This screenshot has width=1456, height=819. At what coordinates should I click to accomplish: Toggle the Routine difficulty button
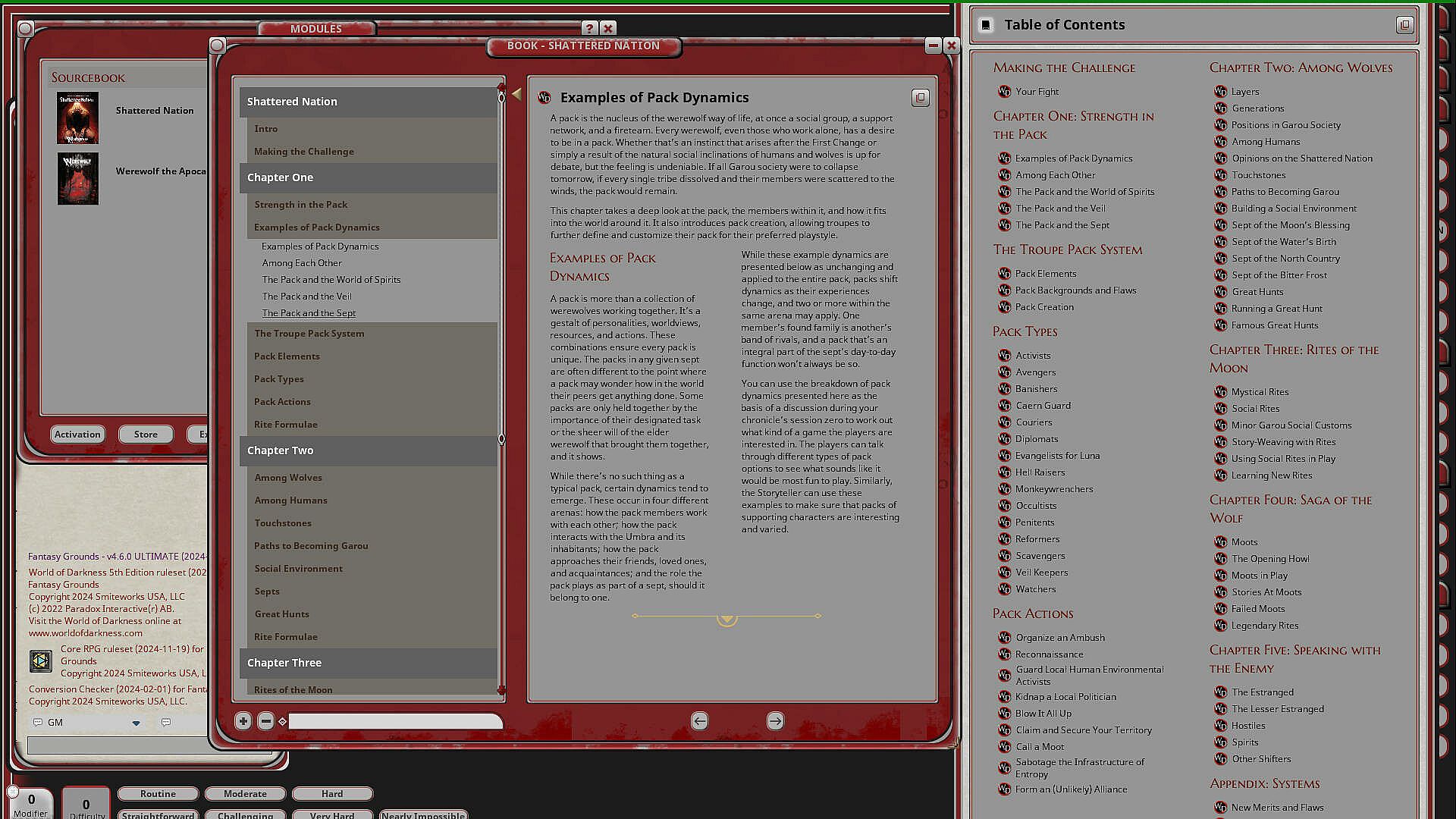158,794
